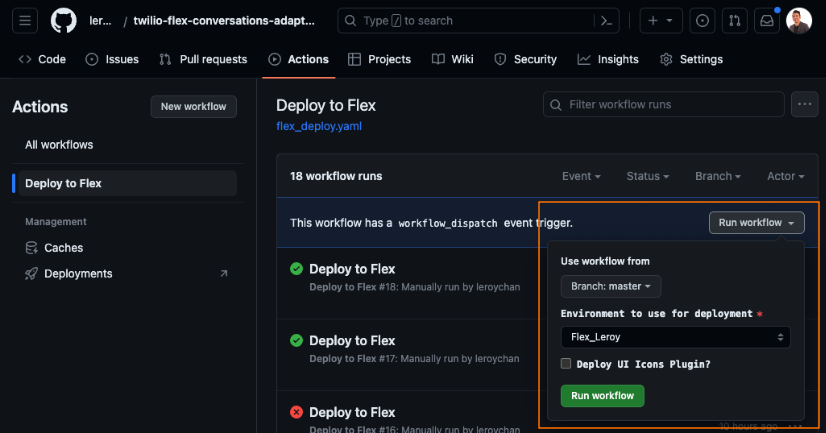Image resolution: width=826 pixels, height=433 pixels.
Task: Expand the Event filter dropdown
Action: (x=581, y=176)
